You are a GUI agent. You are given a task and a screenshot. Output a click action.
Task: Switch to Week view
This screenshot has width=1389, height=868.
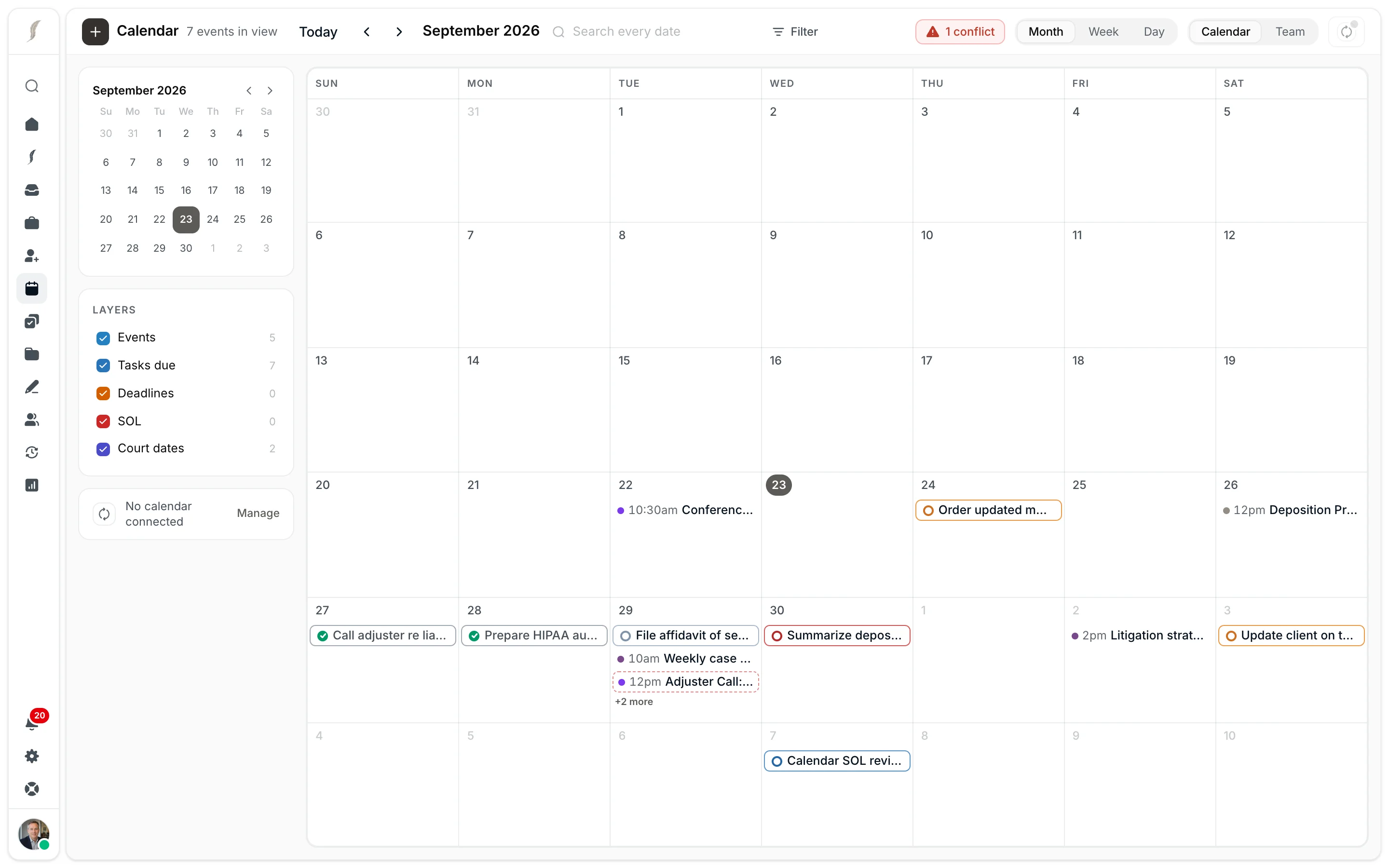point(1103,31)
